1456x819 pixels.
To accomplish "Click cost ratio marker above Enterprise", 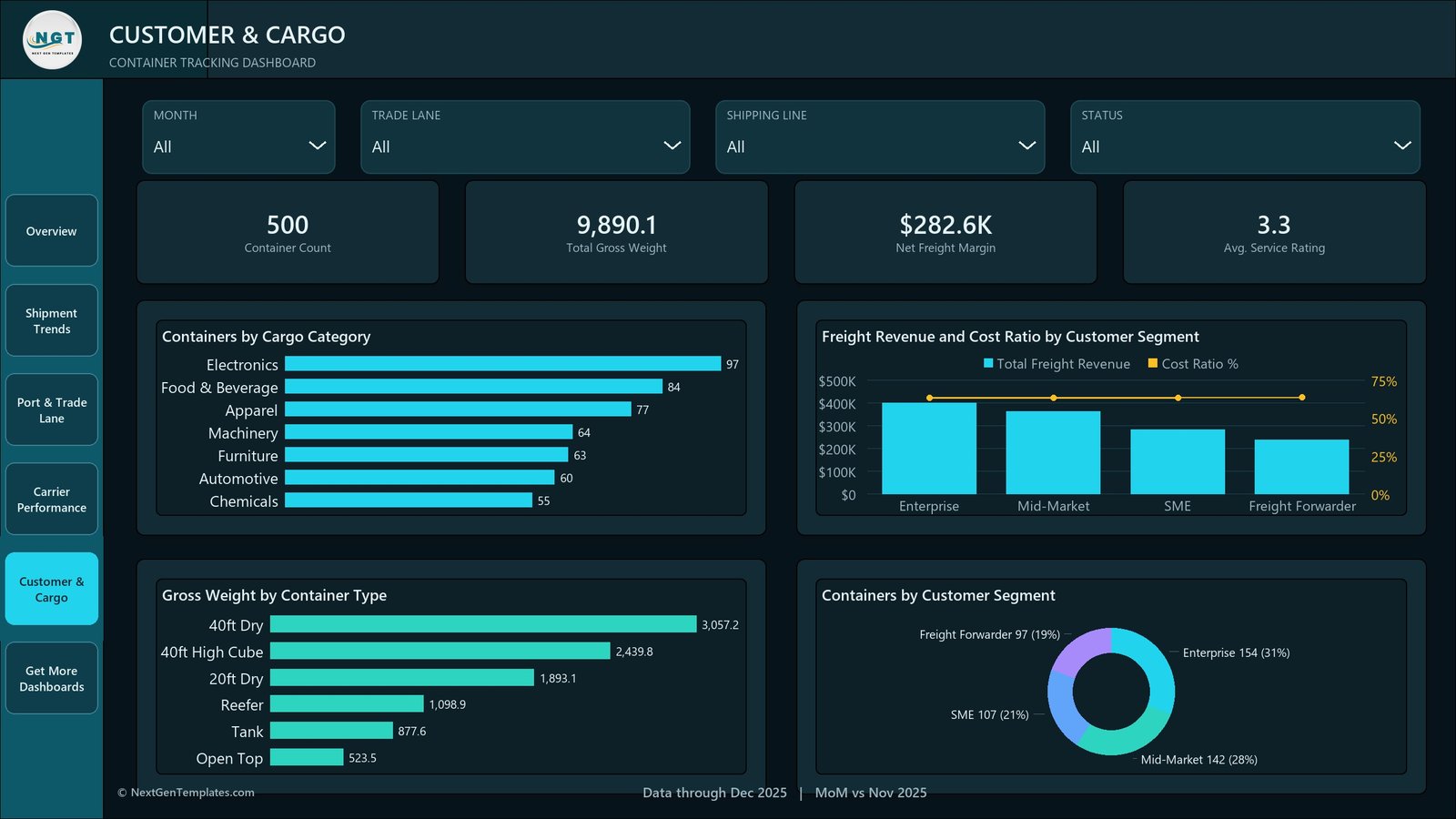I will (x=929, y=398).
